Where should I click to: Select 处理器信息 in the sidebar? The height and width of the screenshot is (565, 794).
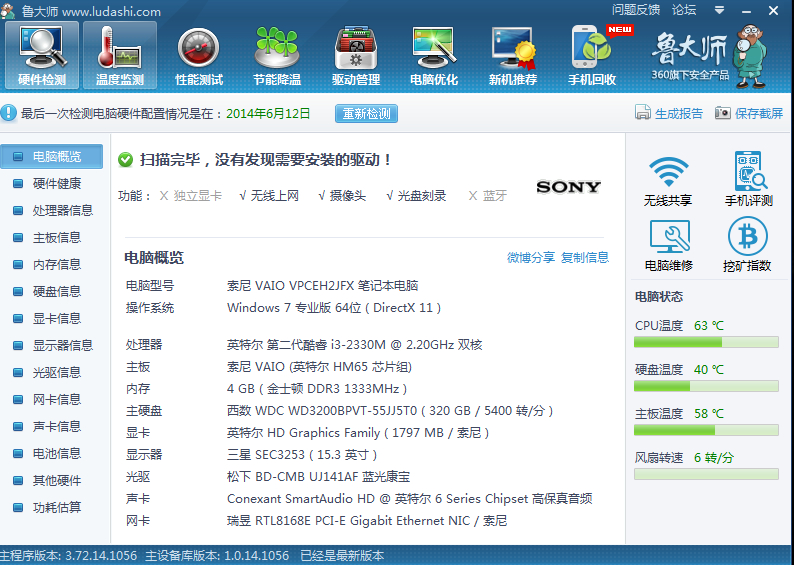click(x=52, y=210)
